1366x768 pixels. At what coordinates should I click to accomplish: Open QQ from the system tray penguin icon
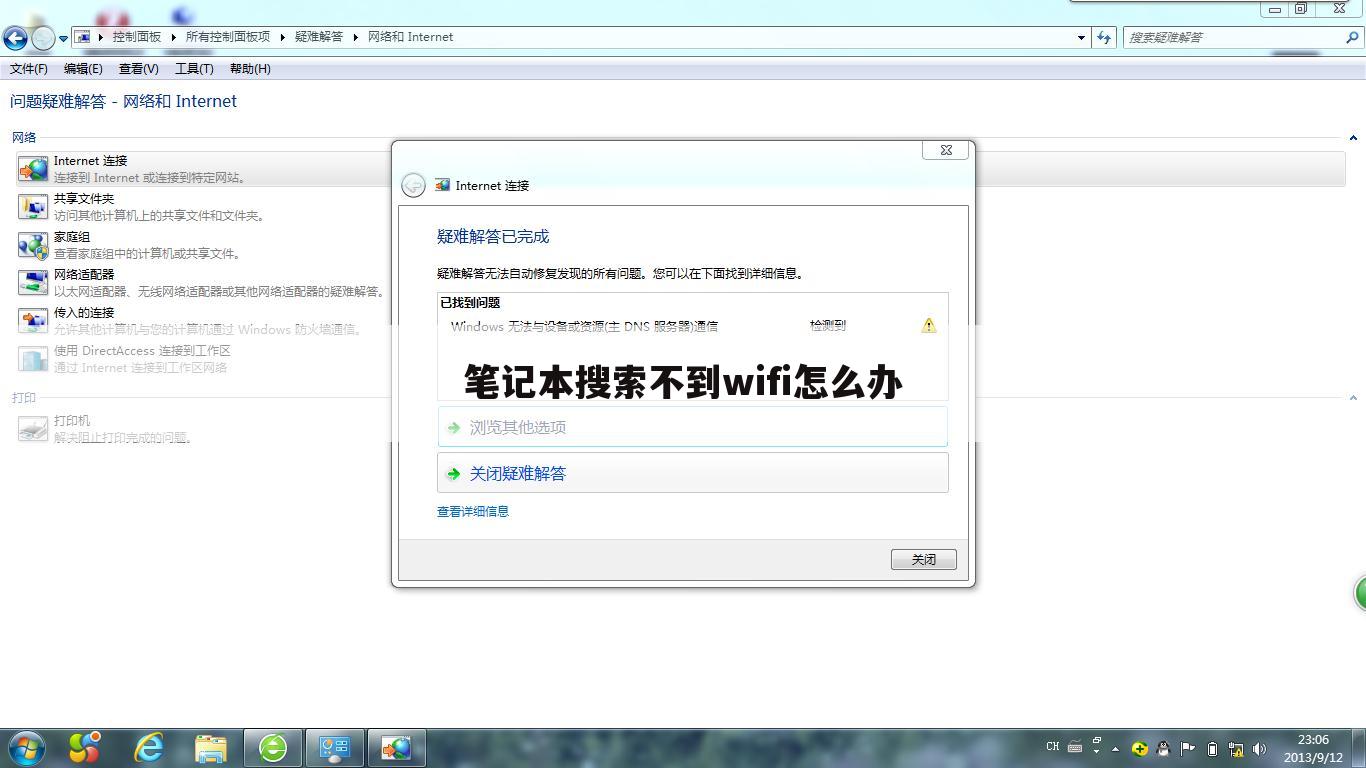click(1163, 748)
